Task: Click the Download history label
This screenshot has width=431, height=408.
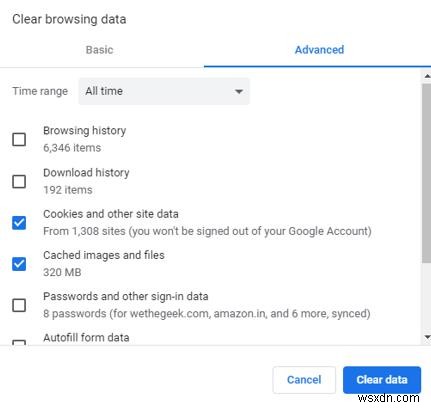Action: pyautogui.click(x=86, y=173)
